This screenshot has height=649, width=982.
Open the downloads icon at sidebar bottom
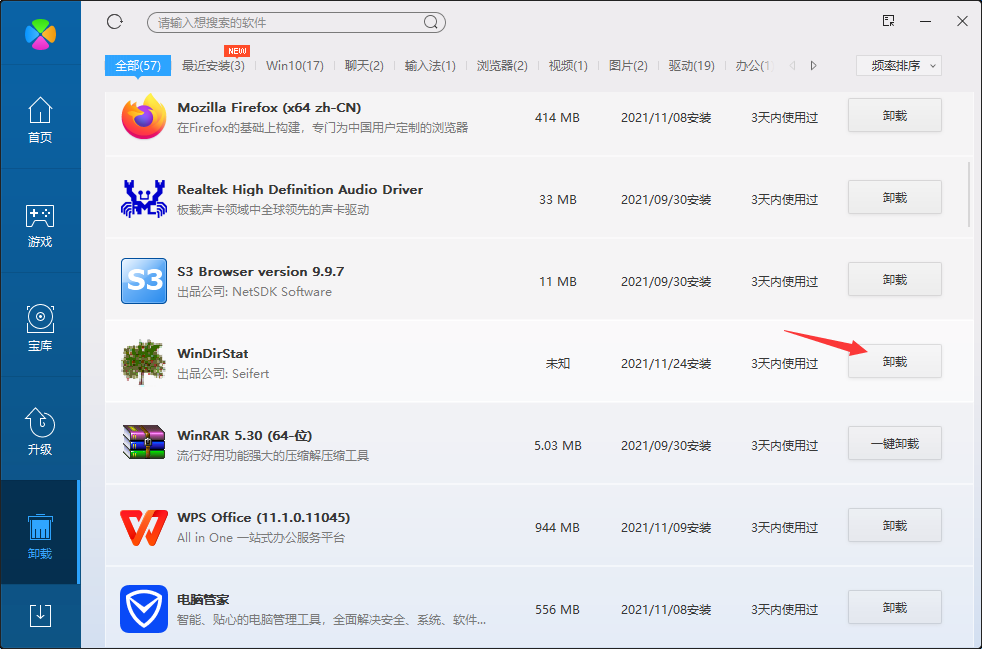point(40,615)
